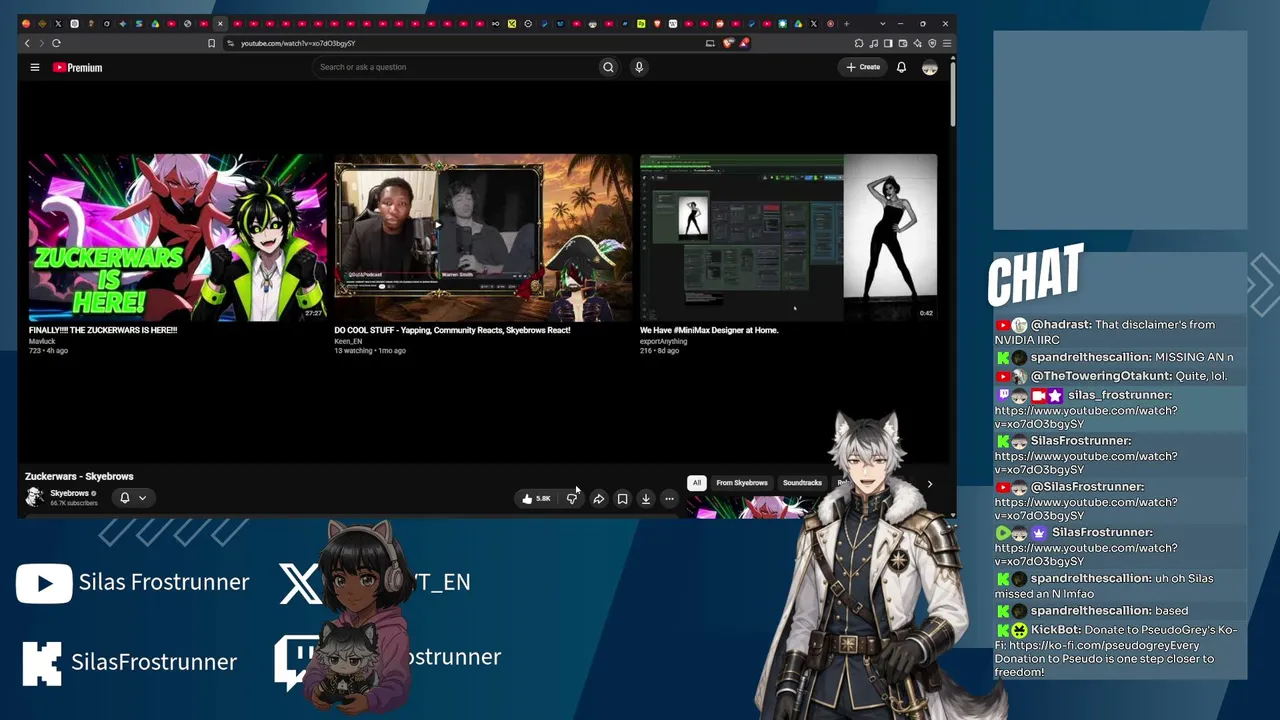Share the Zuckerwars video

coord(598,498)
